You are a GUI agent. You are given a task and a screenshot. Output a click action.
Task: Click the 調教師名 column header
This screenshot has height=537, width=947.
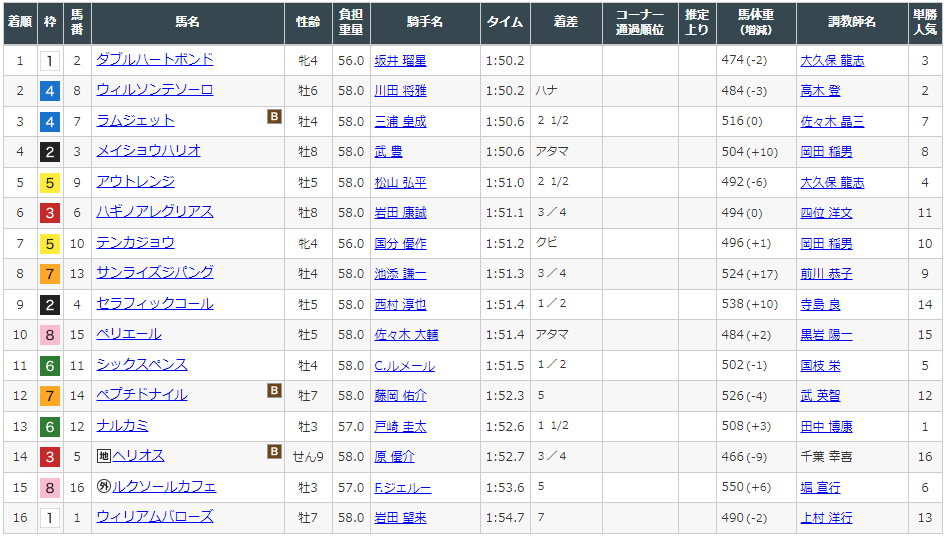click(x=852, y=21)
